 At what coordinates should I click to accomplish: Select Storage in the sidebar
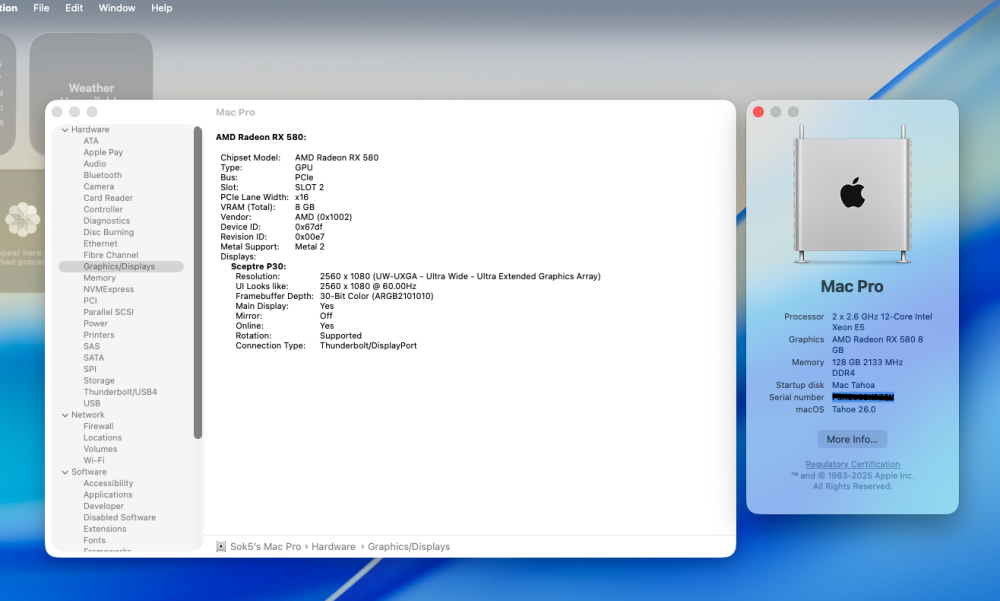99,381
